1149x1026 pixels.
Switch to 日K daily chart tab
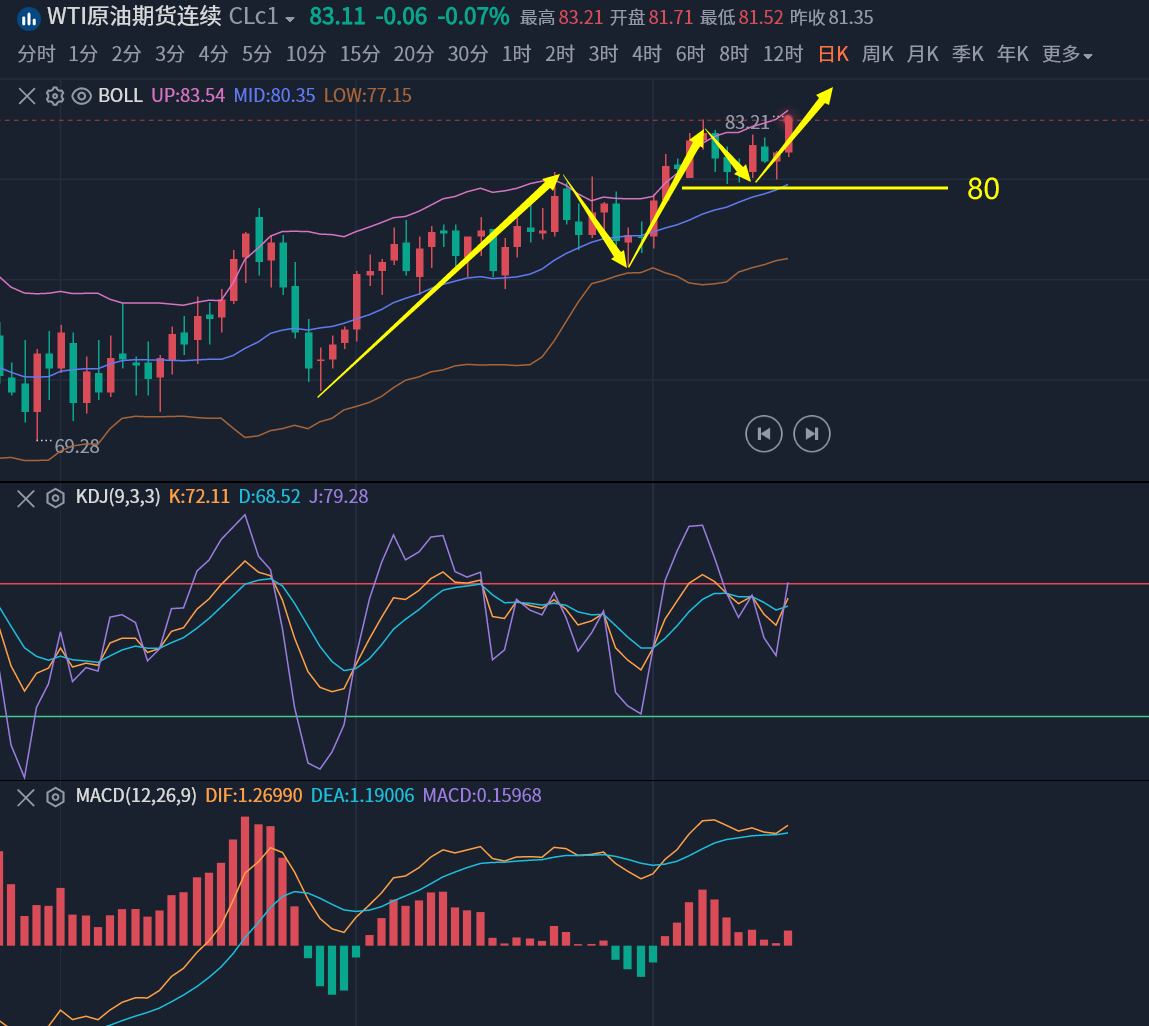click(833, 55)
